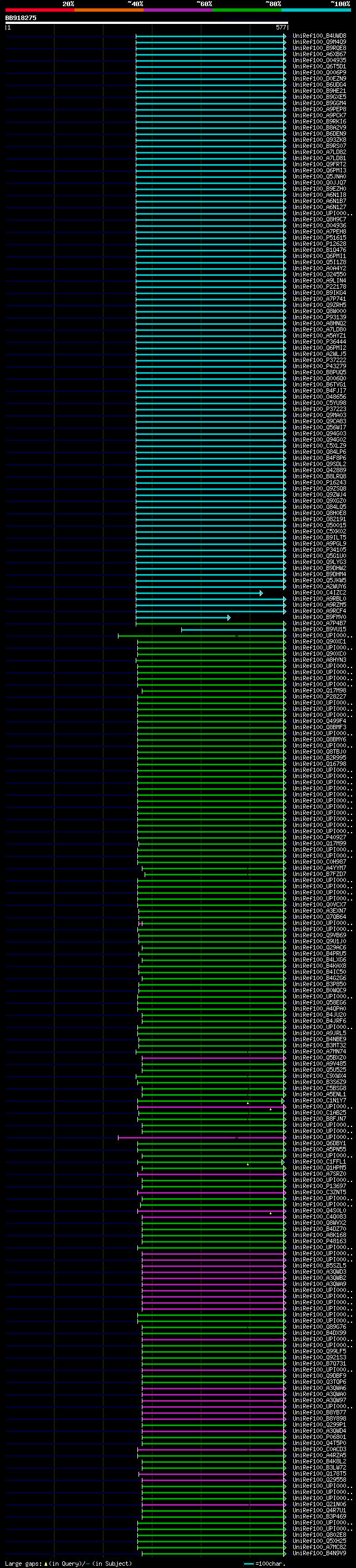
Task: Select hit label UniRef100_B9VU15
Action: tap(319, 629)
